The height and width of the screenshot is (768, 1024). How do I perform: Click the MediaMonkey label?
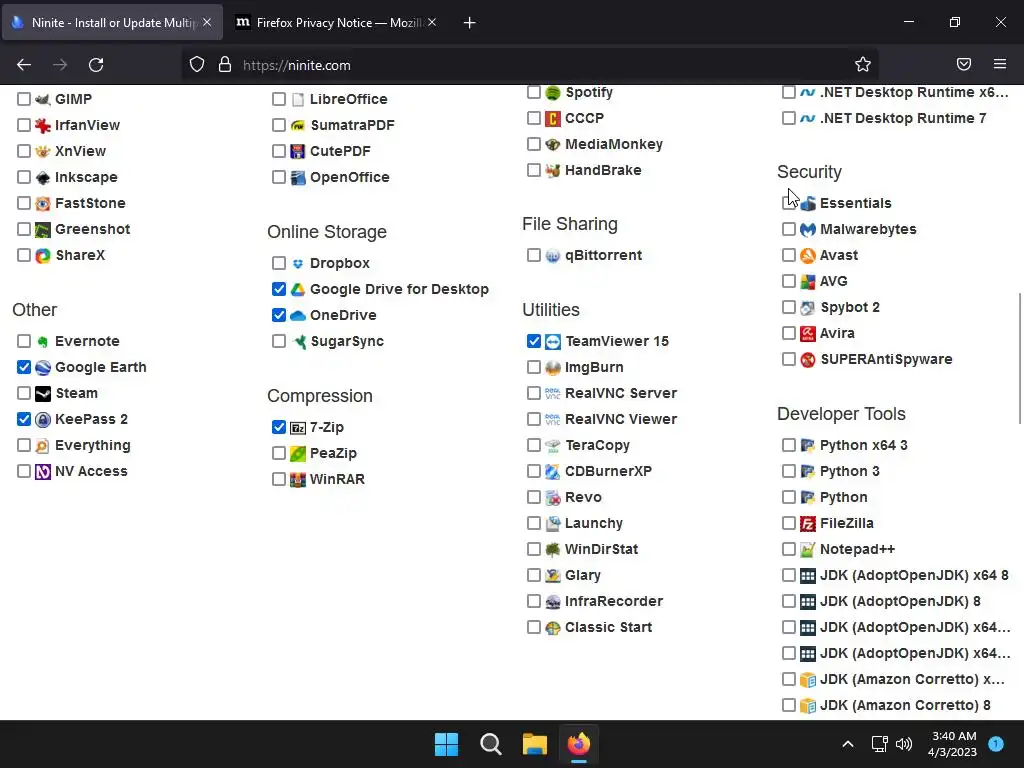614,144
